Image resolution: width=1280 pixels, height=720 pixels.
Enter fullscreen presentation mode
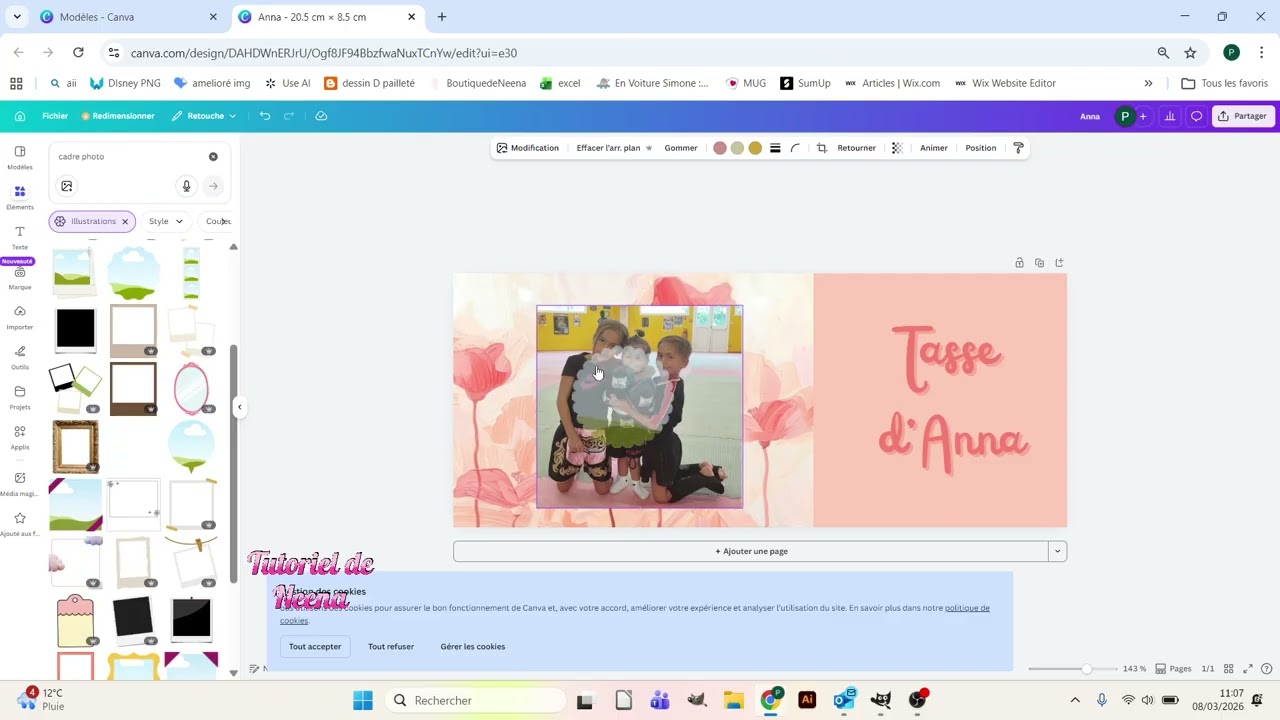pyautogui.click(x=1248, y=669)
